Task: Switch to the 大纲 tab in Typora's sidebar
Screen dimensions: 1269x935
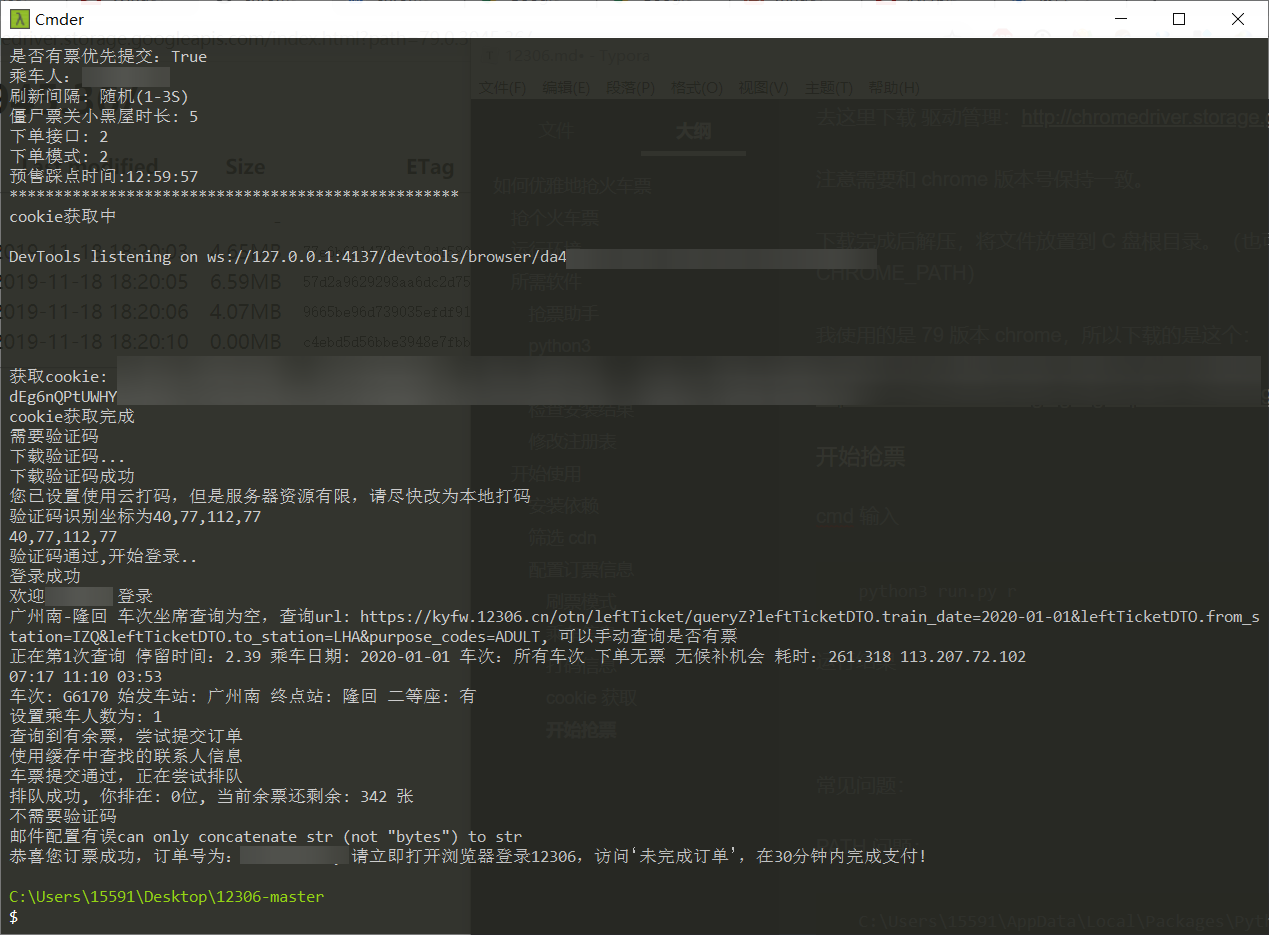Action: coord(693,131)
